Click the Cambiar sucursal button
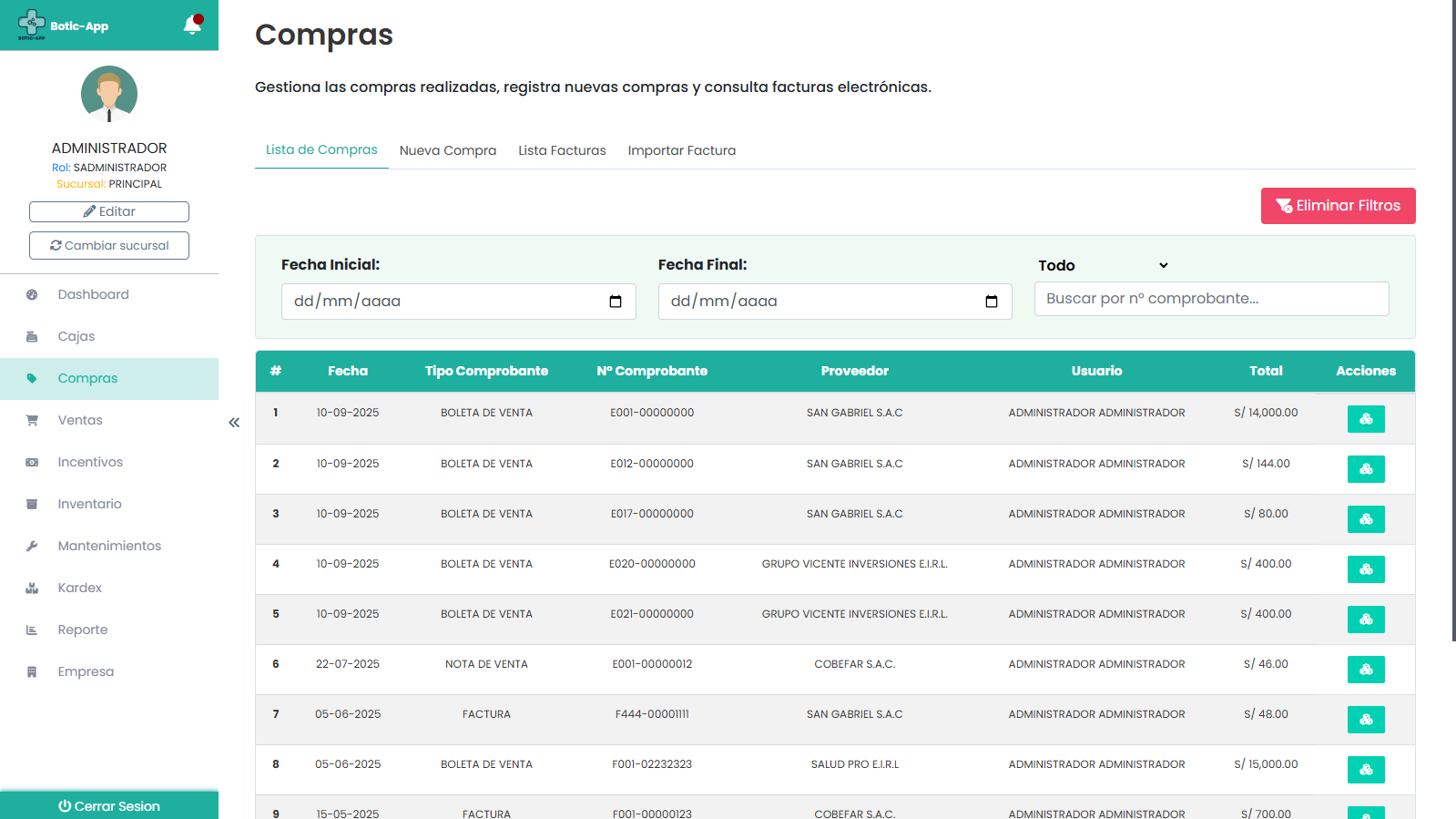Viewport: 1456px width, 819px height. pos(109,245)
